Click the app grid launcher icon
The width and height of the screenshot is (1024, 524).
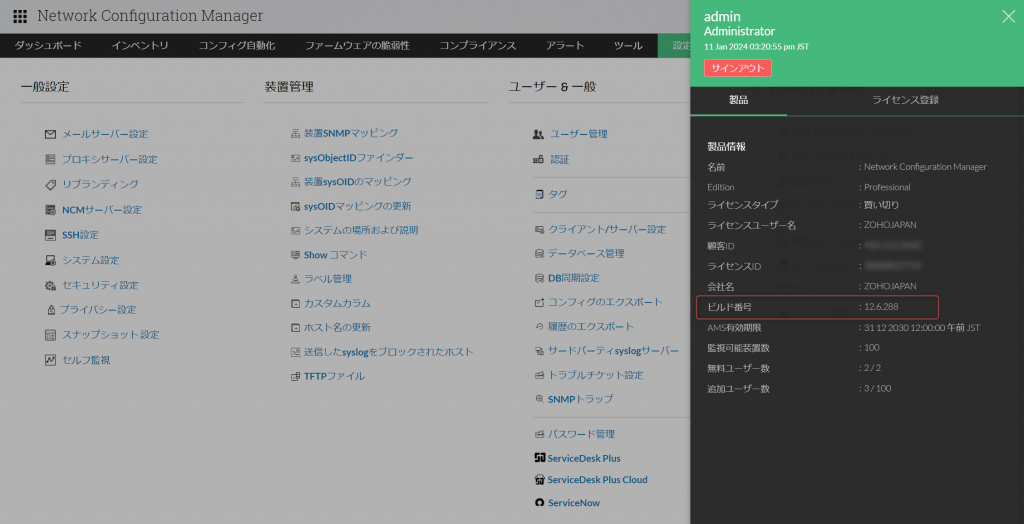20,16
